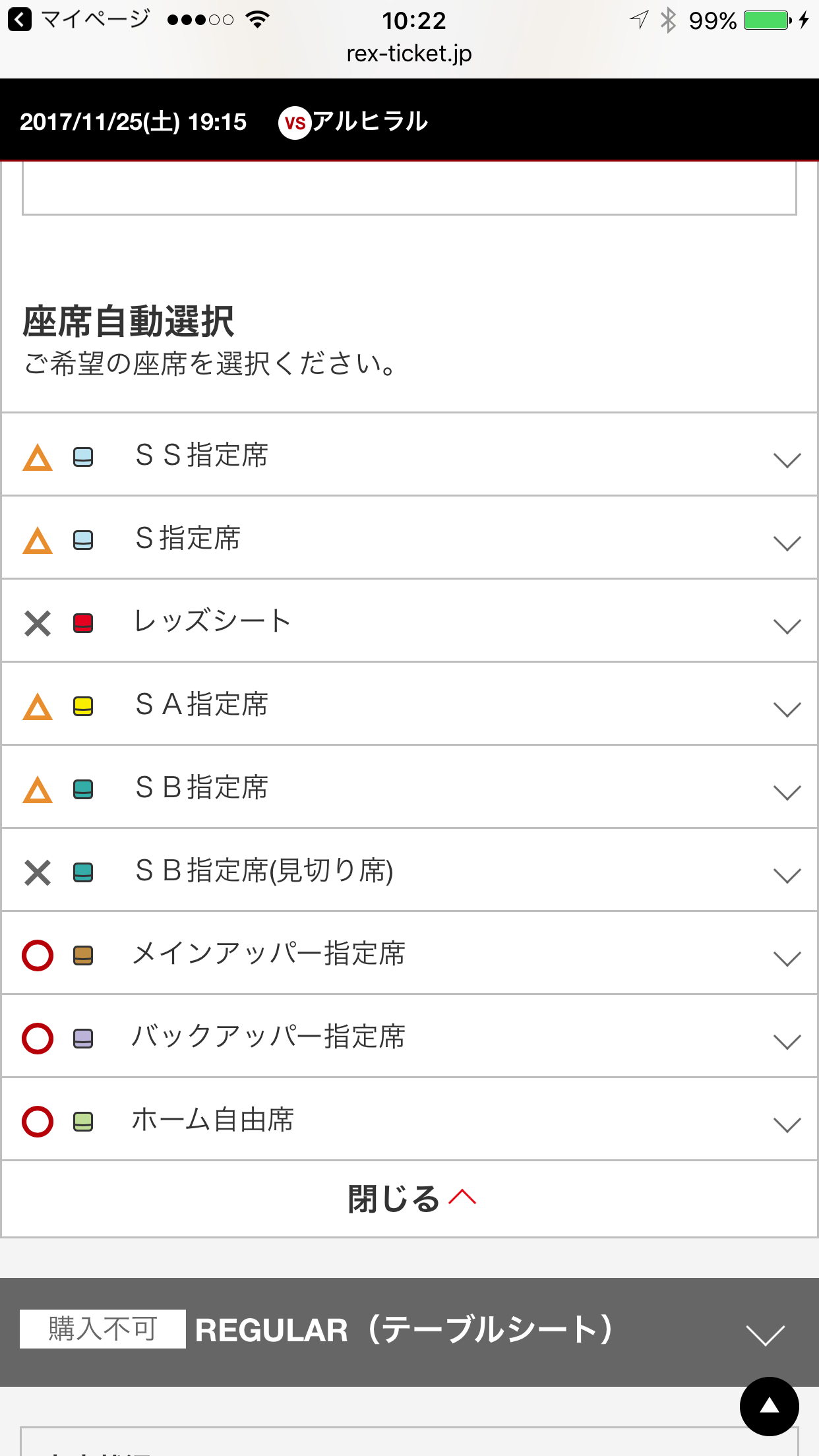Collapse the list with 閉じる
Screen dimensions: 819x1456
point(410,1199)
